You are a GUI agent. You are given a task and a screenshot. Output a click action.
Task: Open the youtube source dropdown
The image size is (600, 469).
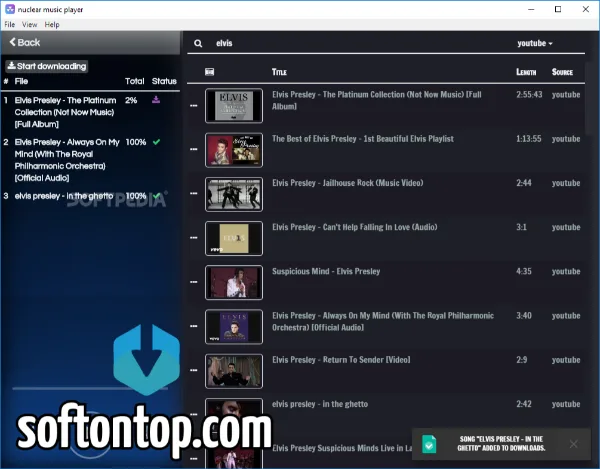click(535, 43)
